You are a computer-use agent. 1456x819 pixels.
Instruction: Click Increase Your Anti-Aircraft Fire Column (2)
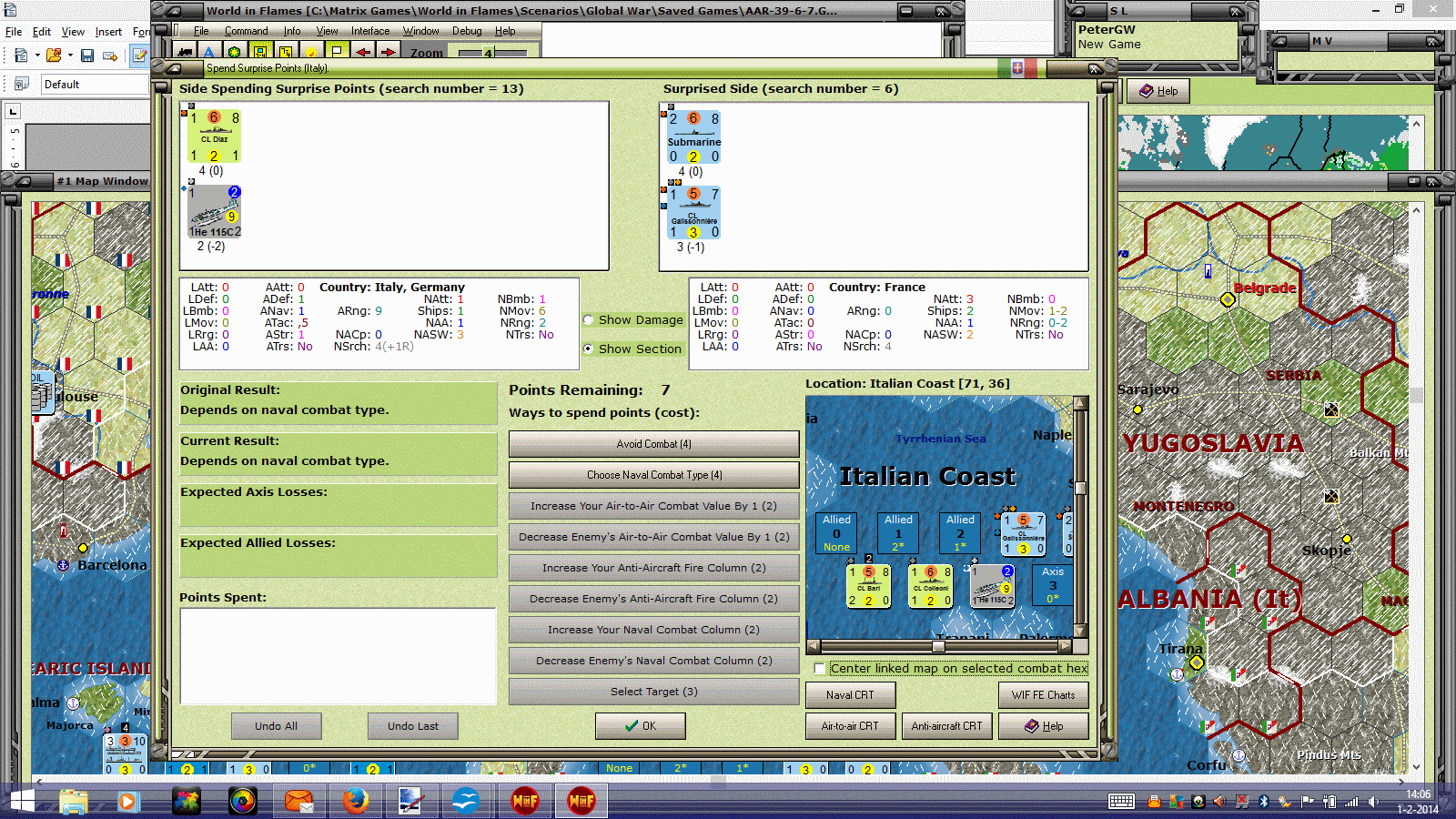pos(653,568)
